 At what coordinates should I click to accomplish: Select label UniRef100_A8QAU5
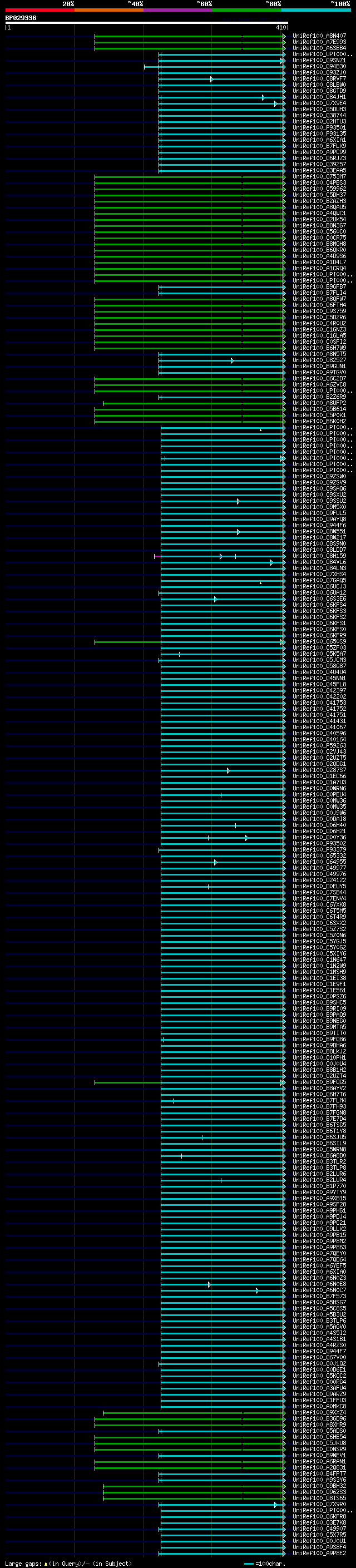coord(319,207)
